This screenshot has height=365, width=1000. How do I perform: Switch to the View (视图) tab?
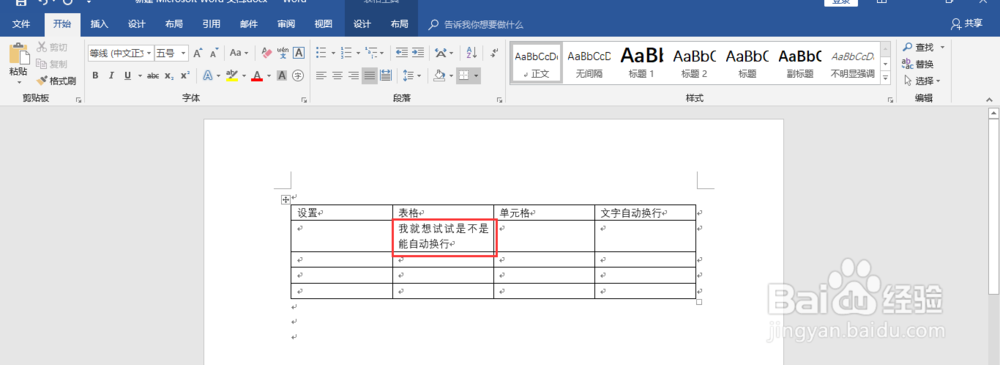323,24
